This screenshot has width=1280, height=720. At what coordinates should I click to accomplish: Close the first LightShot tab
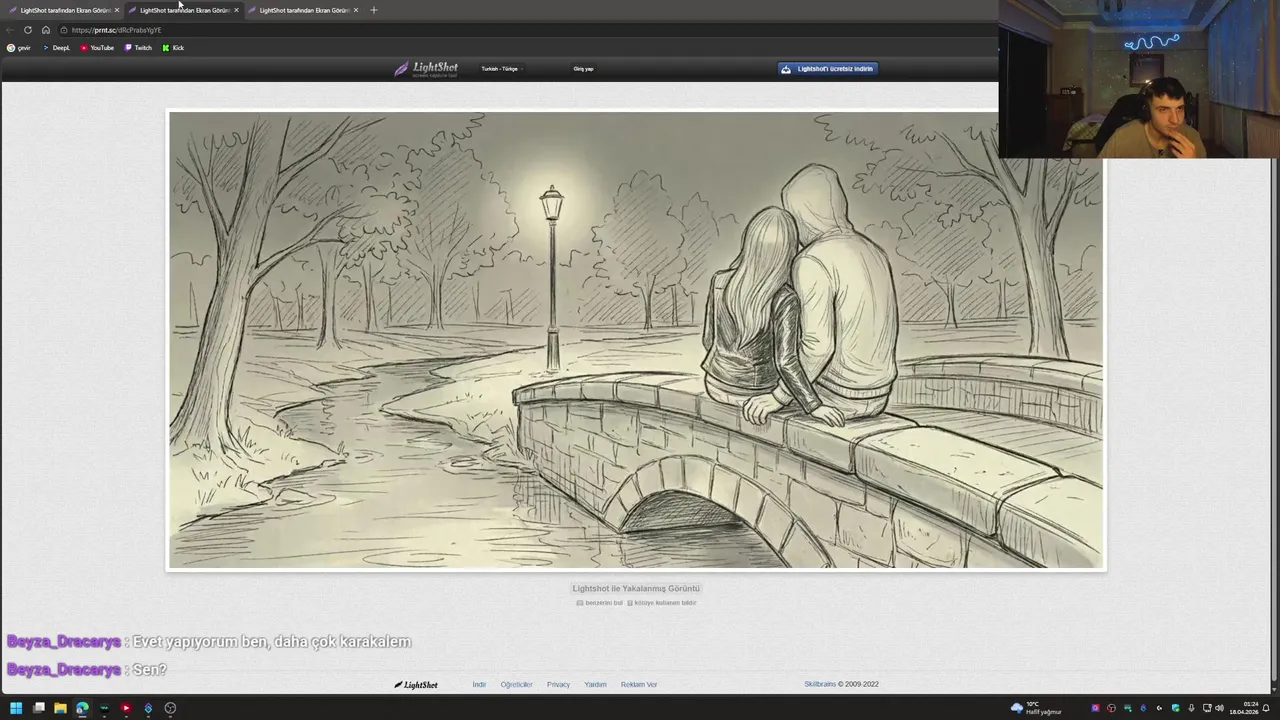click(116, 10)
